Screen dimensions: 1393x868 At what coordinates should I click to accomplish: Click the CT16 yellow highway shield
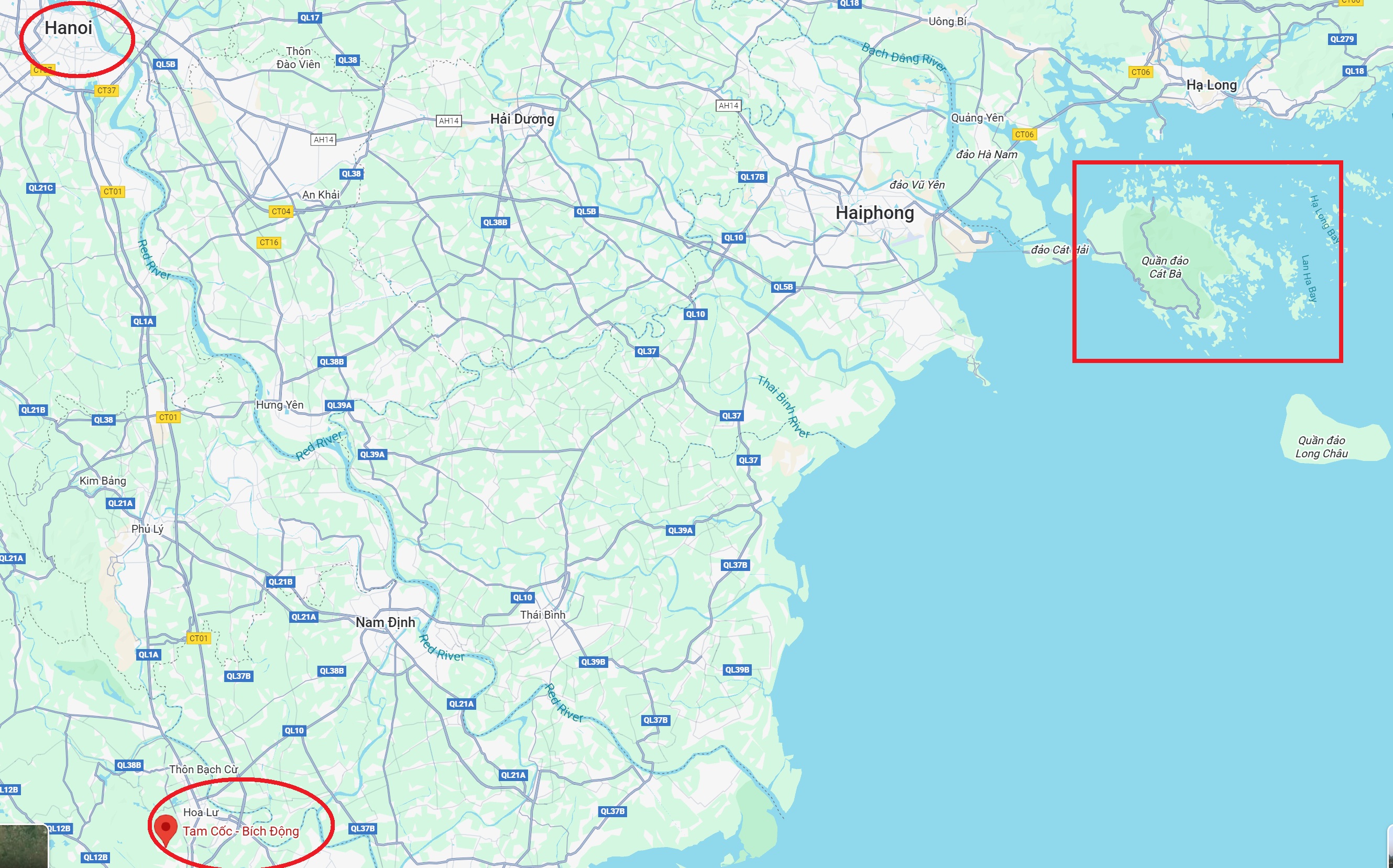pos(269,242)
